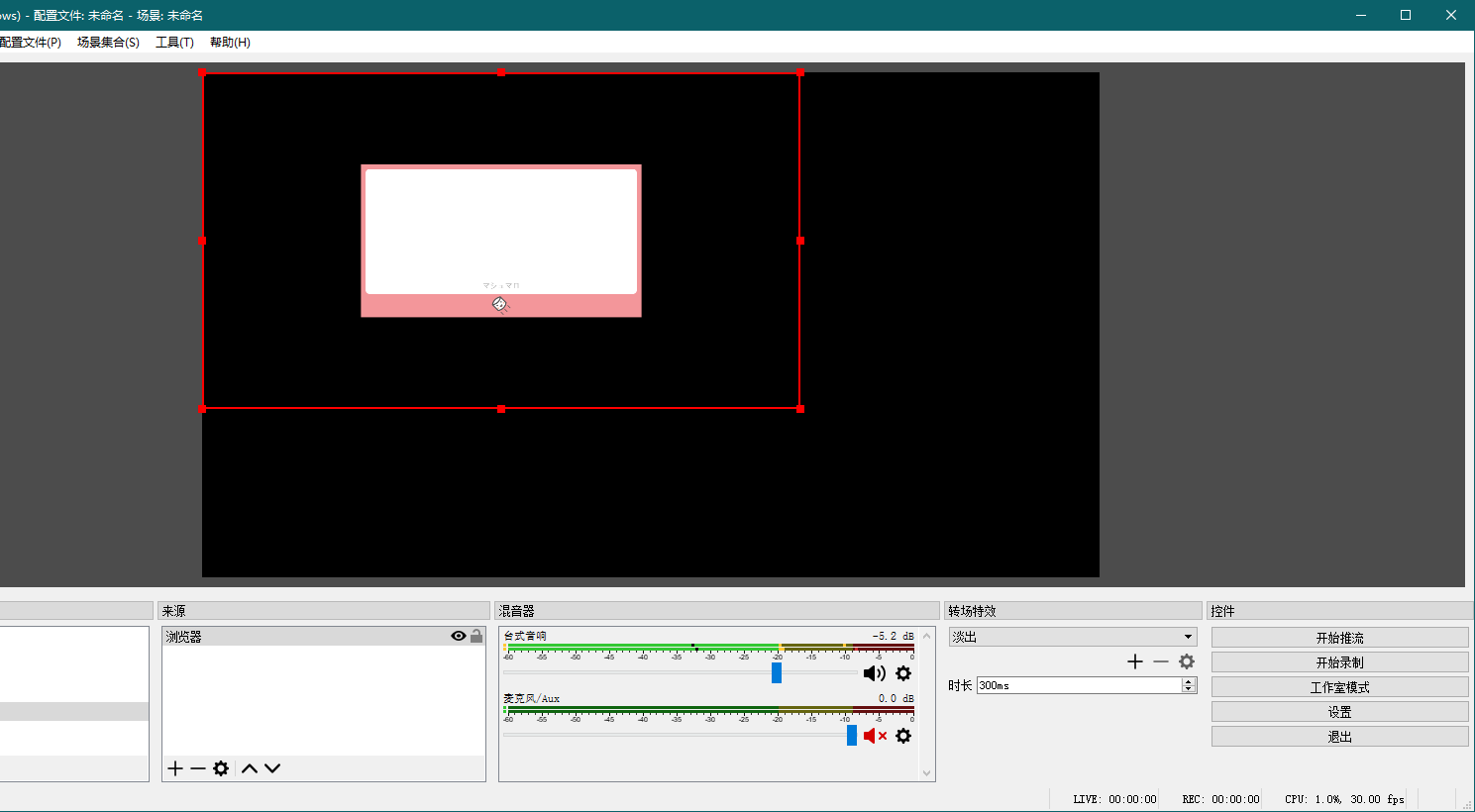The width and height of the screenshot is (1475, 812).
Task: Decrease transition duration with down stepper
Action: coord(1189,689)
